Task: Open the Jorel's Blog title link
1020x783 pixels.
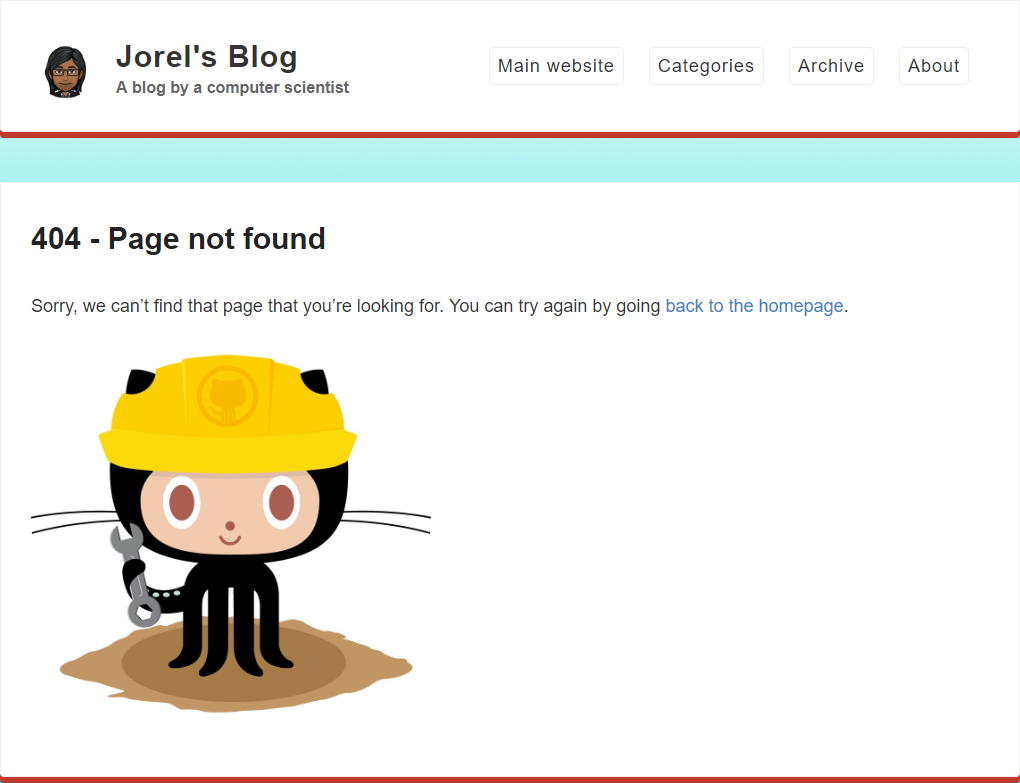Action: click(207, 57)
